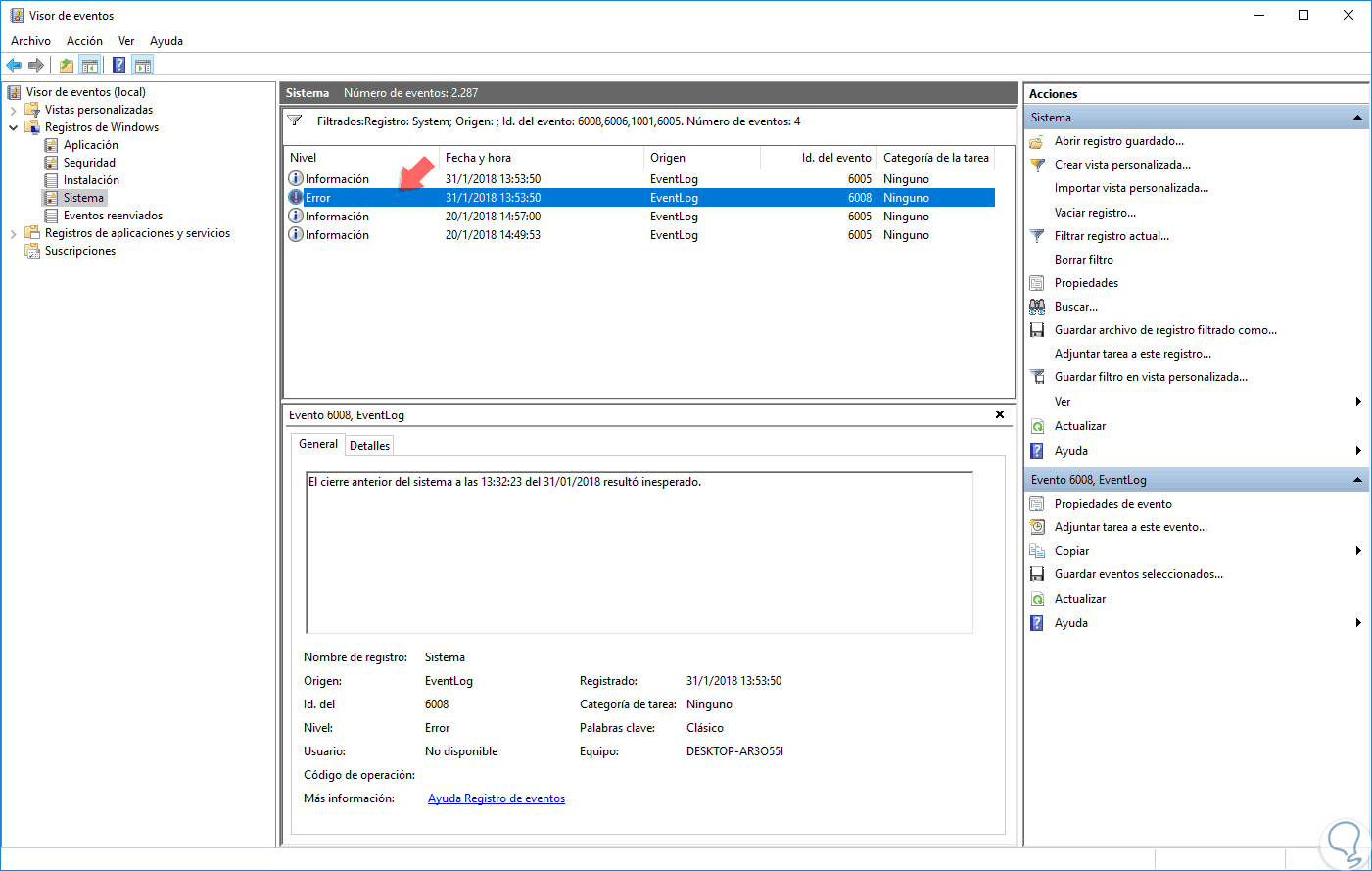
Task: Expand the Vistas personalizadas tree node
Action: click(x=13, y=110)
